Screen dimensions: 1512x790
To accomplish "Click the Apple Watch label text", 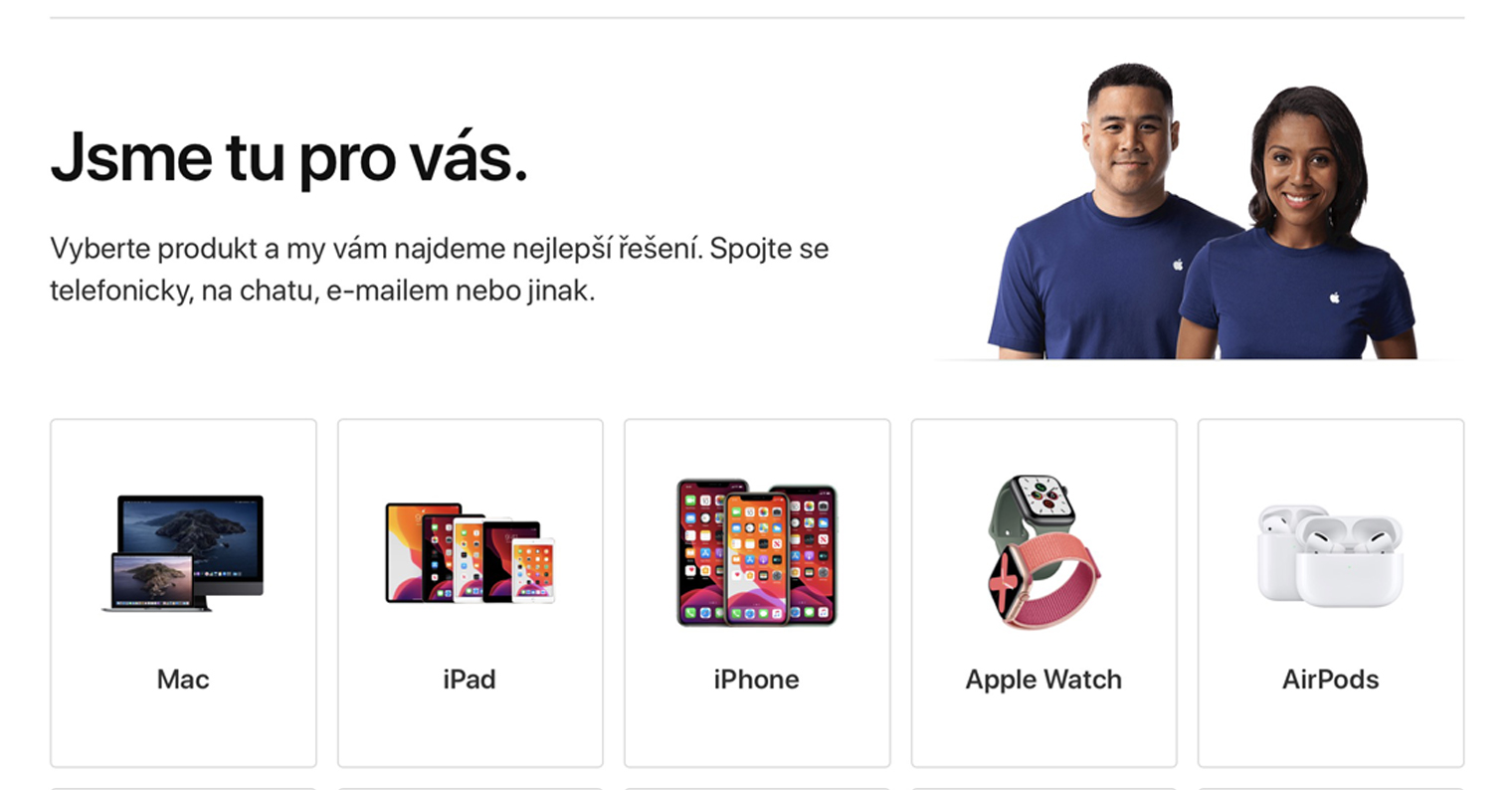I will [1043, 680].
